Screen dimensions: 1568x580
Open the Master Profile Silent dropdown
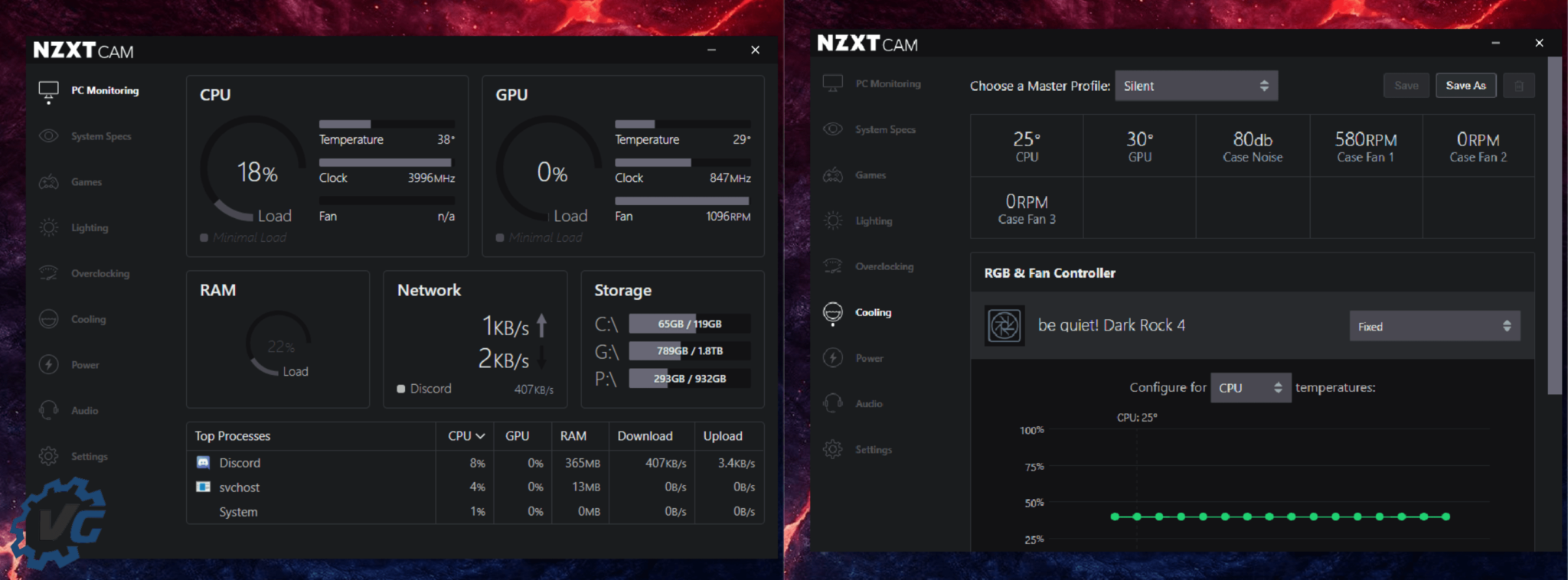[x=1196, y=86]
